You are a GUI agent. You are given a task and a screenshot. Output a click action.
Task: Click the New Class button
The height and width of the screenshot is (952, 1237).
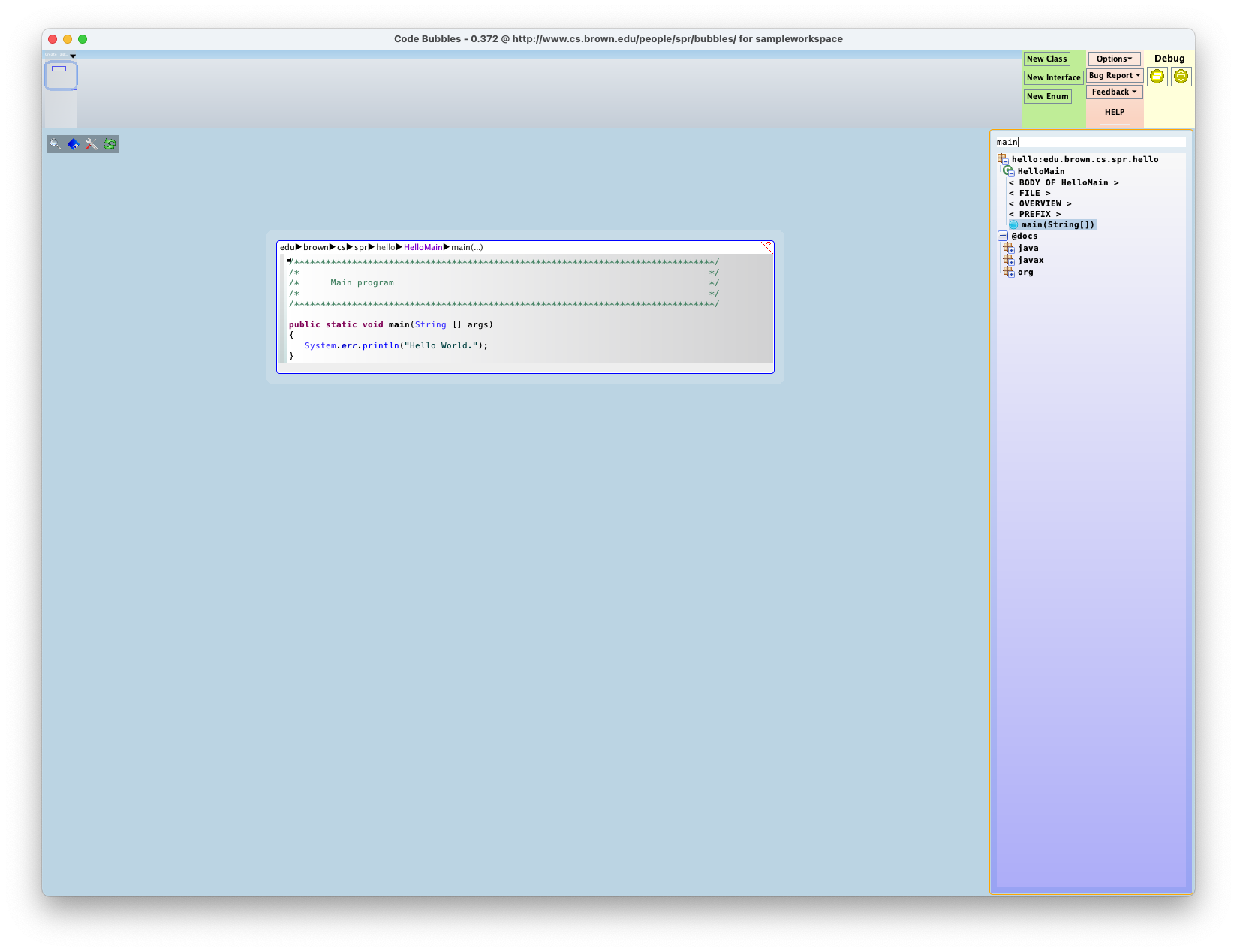1046,59
